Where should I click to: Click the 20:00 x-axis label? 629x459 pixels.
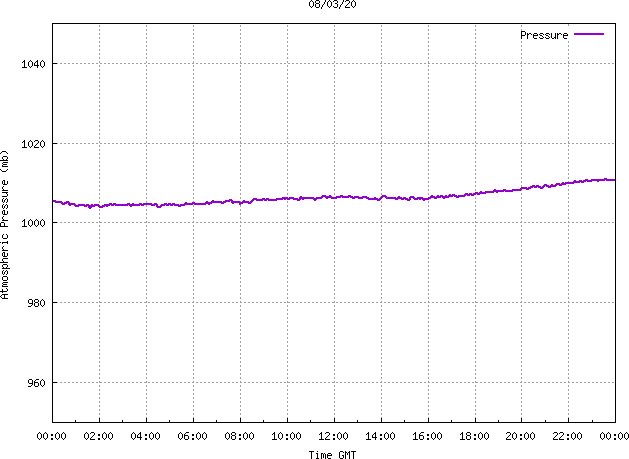[x=520, y=436]
